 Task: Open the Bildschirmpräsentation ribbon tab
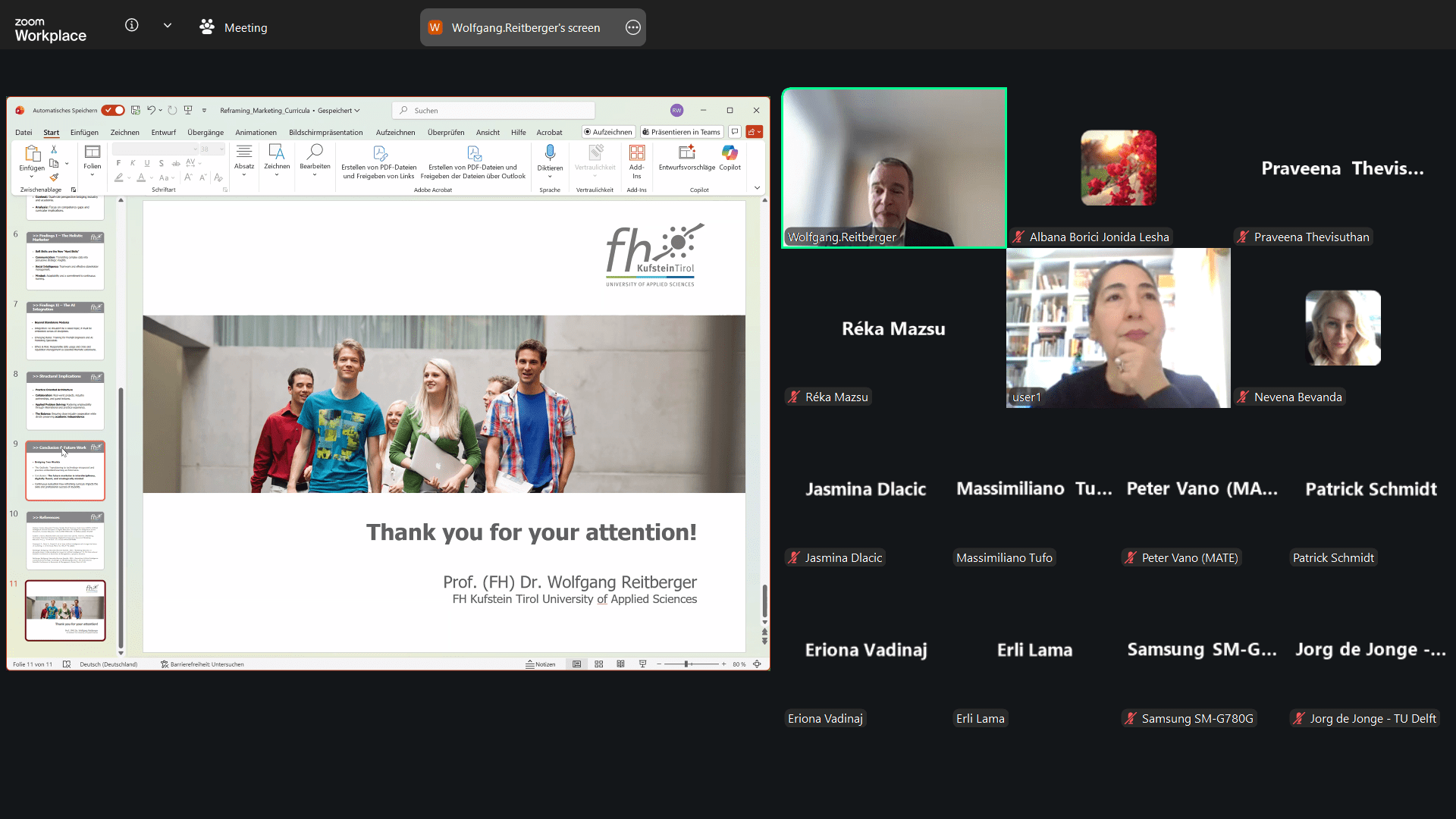coord(325,133)
